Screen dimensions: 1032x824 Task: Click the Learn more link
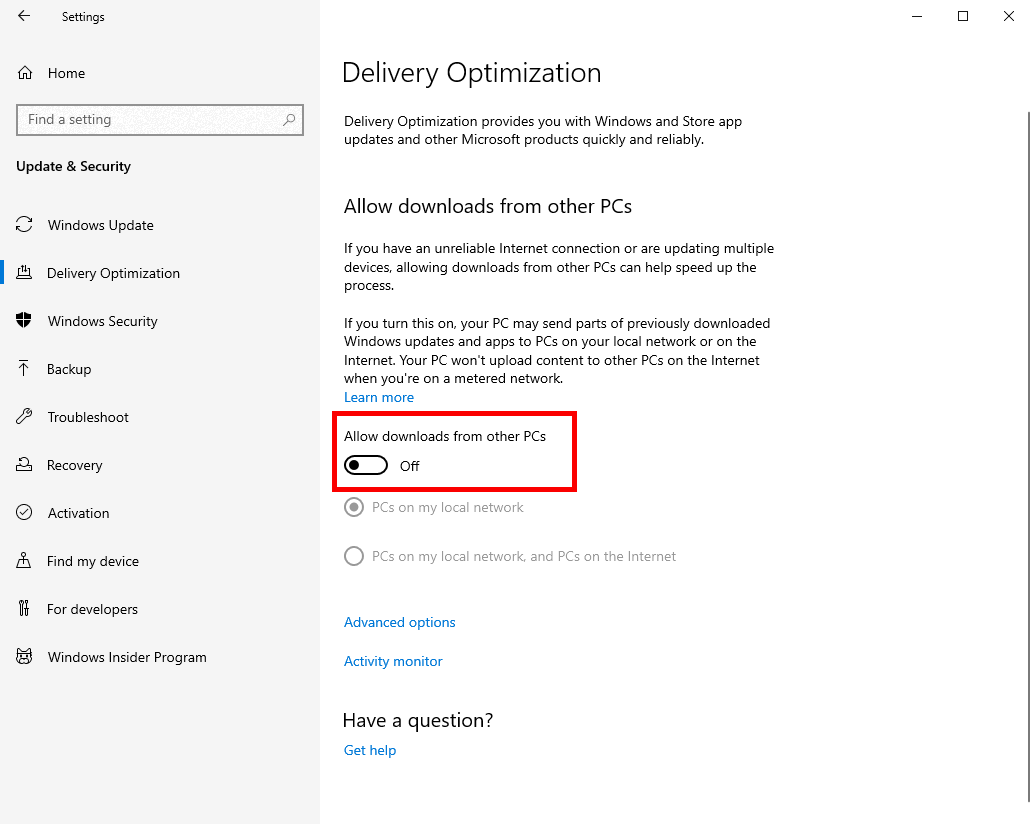[x=379, y=398]
